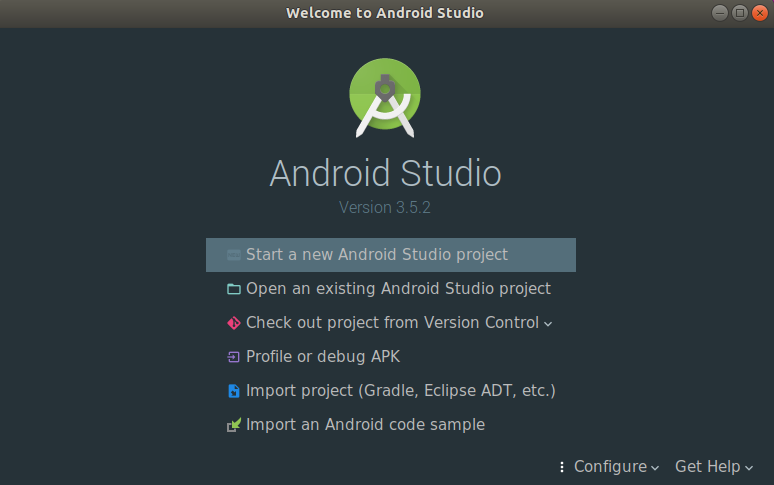The image size is (774, 485).
Task: Click the Android Studio title heading
Action: 386,174
